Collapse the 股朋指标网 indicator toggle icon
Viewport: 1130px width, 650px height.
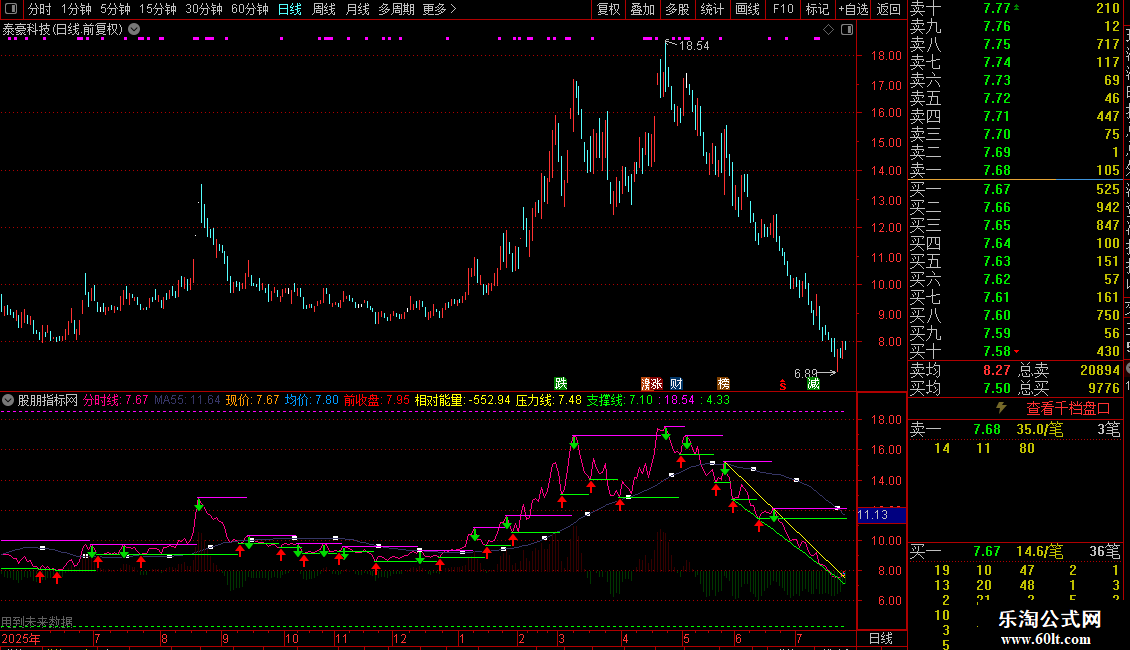(8, 400)
